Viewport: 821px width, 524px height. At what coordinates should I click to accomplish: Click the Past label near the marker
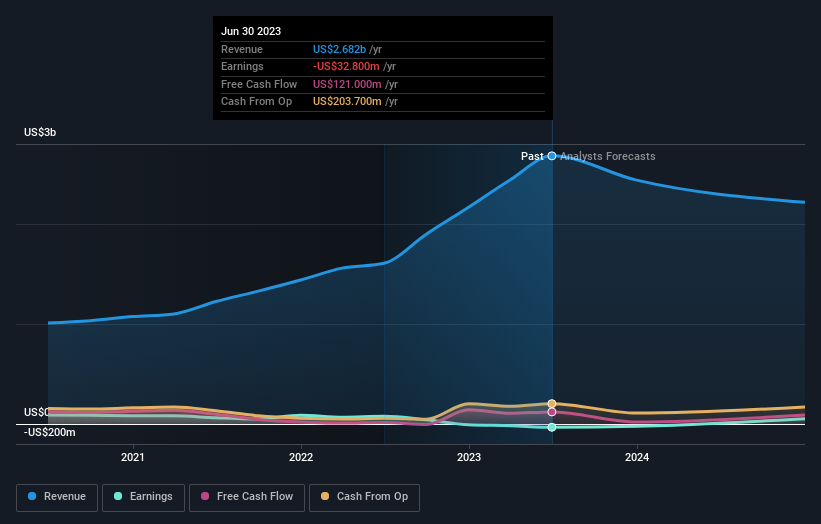pos(532,156)
